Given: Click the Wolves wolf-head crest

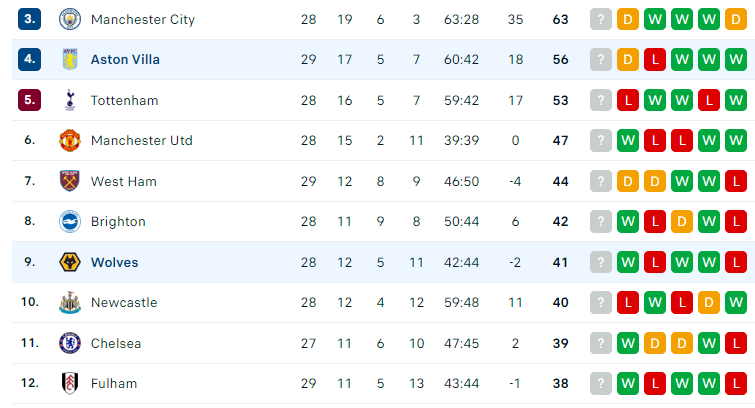Looking at the screenshot, I should click(x=70, y=262).
